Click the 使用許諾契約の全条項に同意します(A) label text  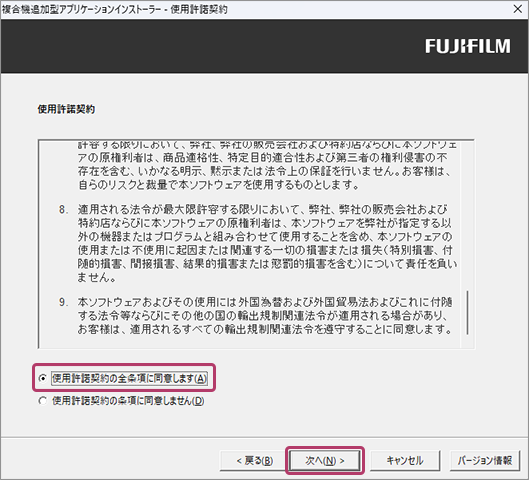point(129,378)
